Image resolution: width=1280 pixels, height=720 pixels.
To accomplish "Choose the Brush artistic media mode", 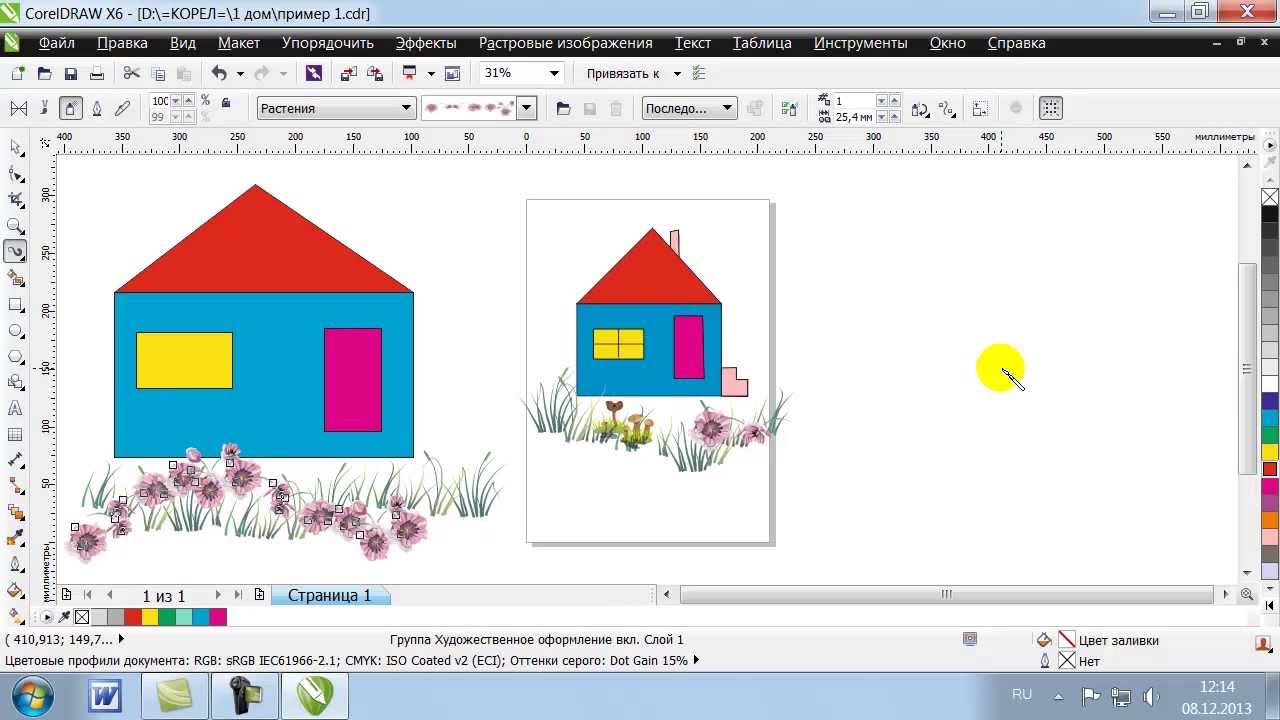I will (44, 108).
